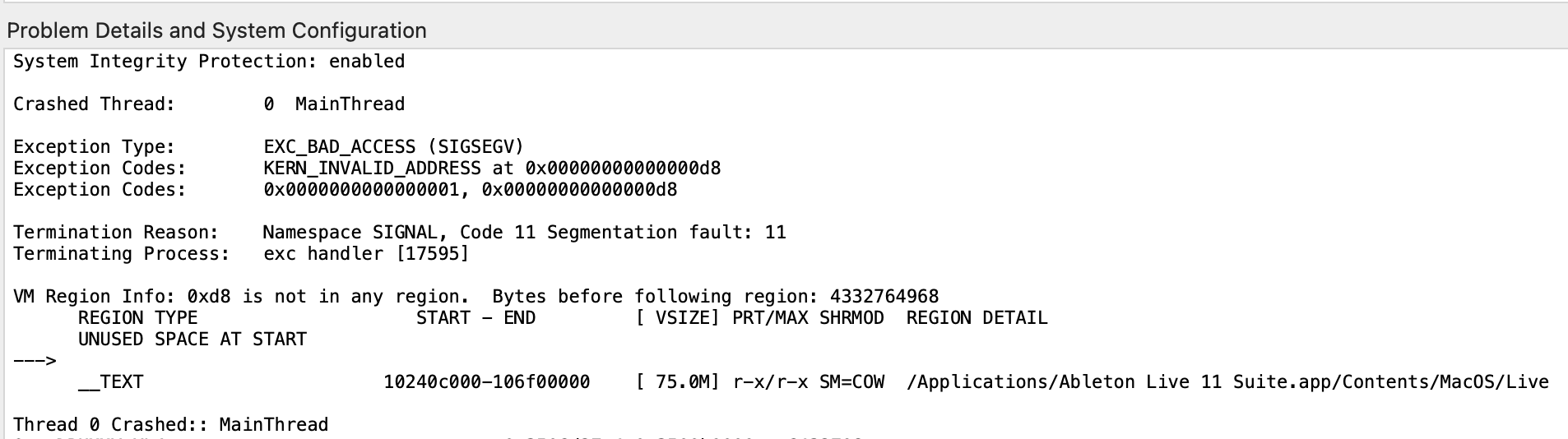Click the Ableton Live 11 Suite.app file path
Image resolution: width=1568 pixels, height=439 pixels.
coord(1227,382)
